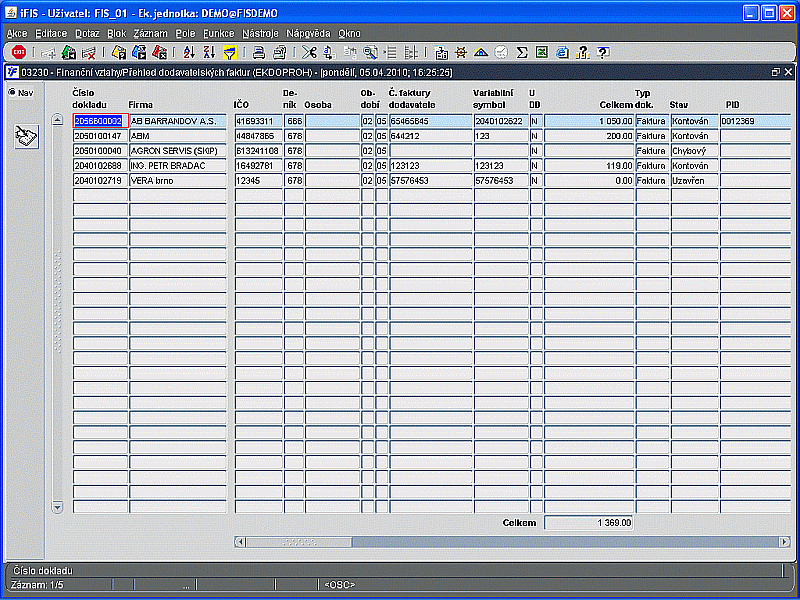Click the hand-writing edit icon in left panel
This screenshot has height=600, width=800.
pos(26,138)
